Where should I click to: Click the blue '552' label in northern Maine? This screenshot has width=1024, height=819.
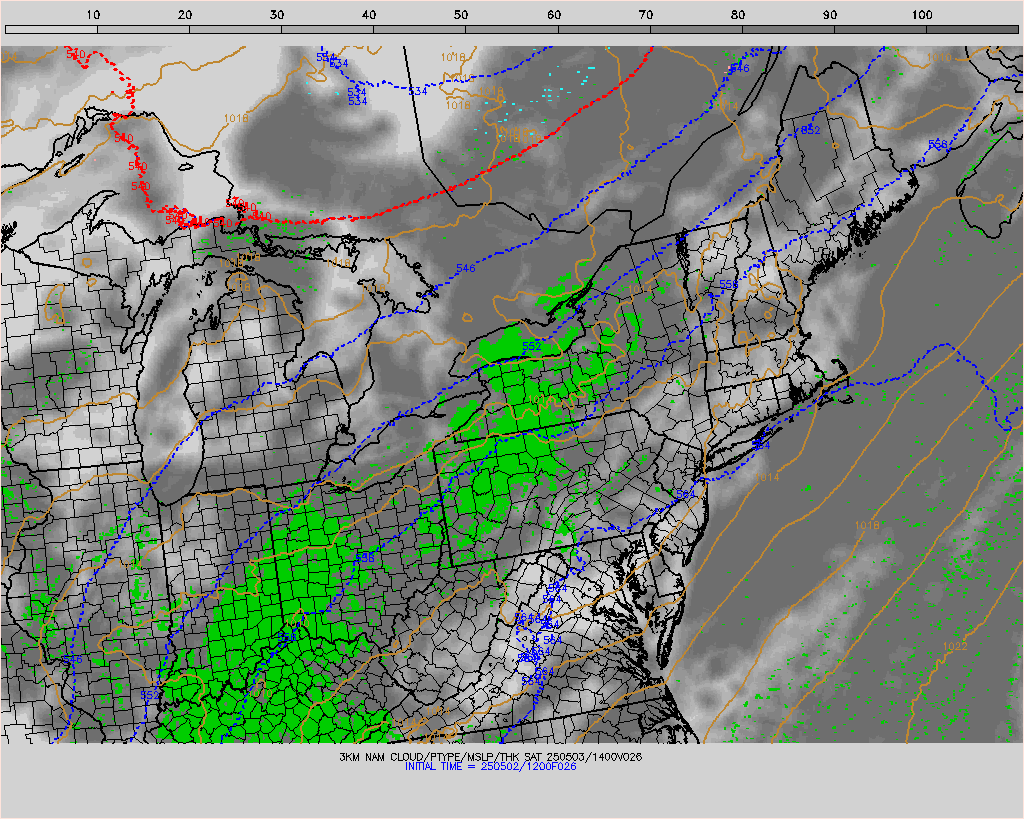(x=810, y=130)
